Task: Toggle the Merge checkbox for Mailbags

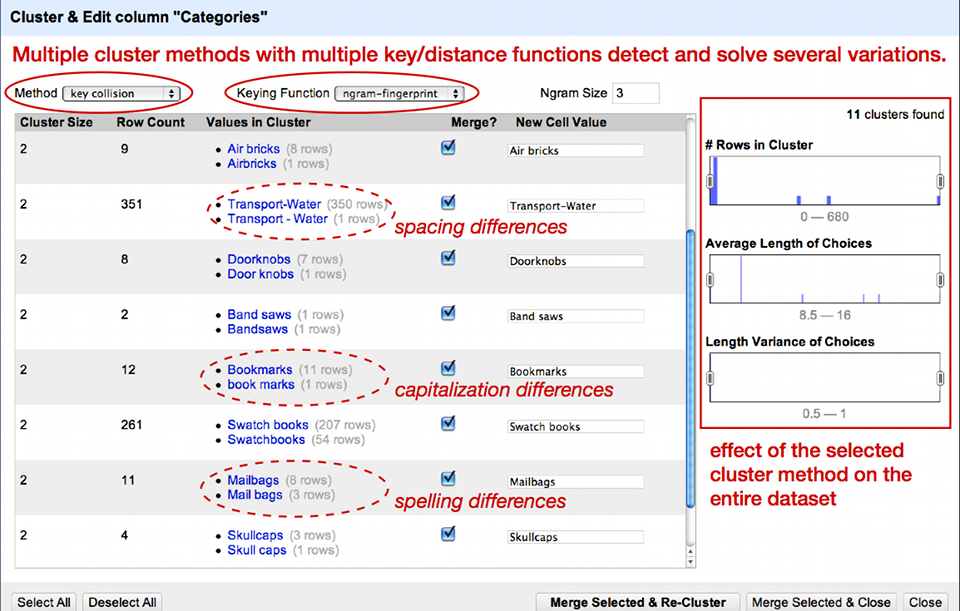Action: tap(448, 479)
